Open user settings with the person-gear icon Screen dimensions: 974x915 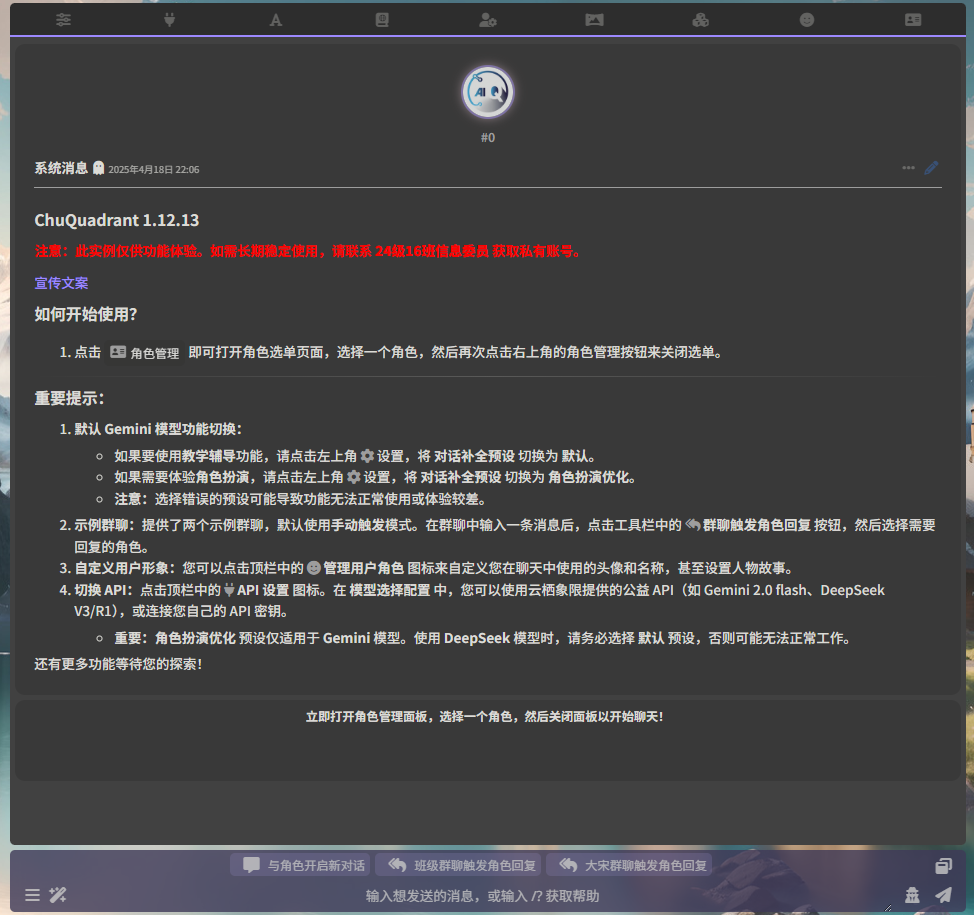point(488,20)
